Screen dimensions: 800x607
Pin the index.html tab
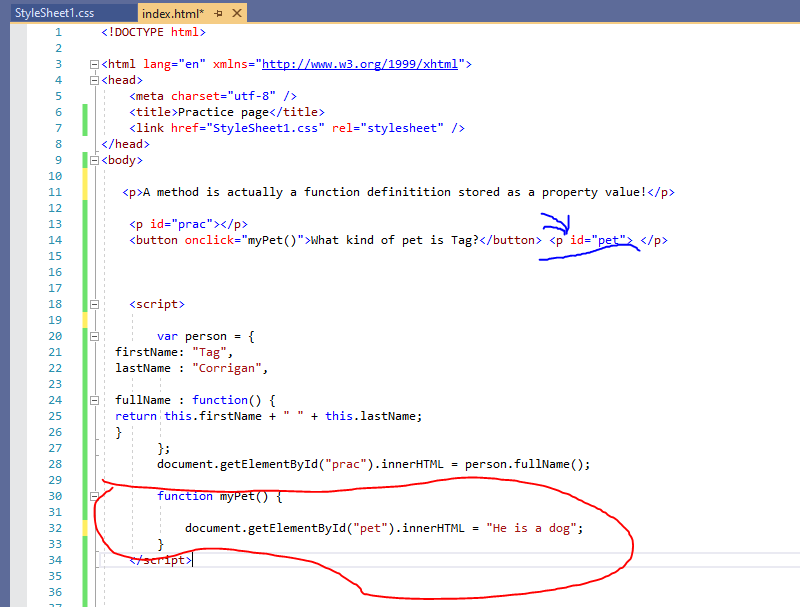218,13
